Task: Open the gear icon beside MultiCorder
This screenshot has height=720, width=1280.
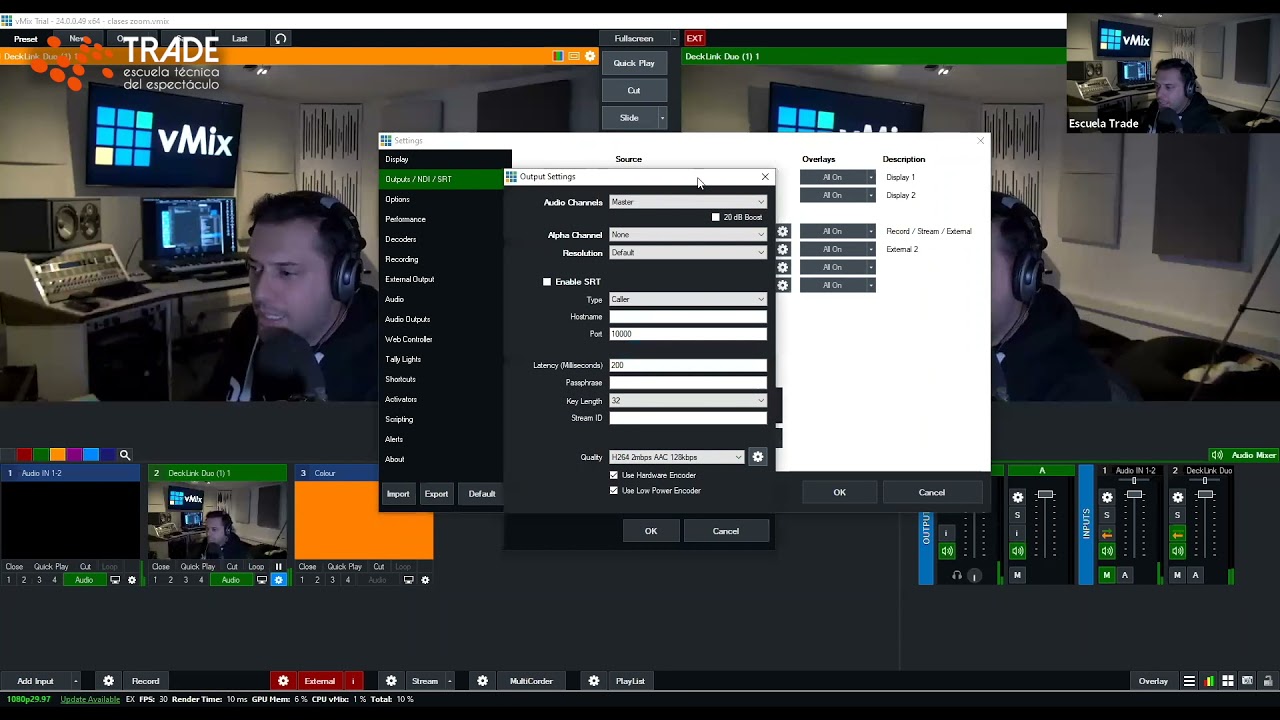Action: point(482,681)
